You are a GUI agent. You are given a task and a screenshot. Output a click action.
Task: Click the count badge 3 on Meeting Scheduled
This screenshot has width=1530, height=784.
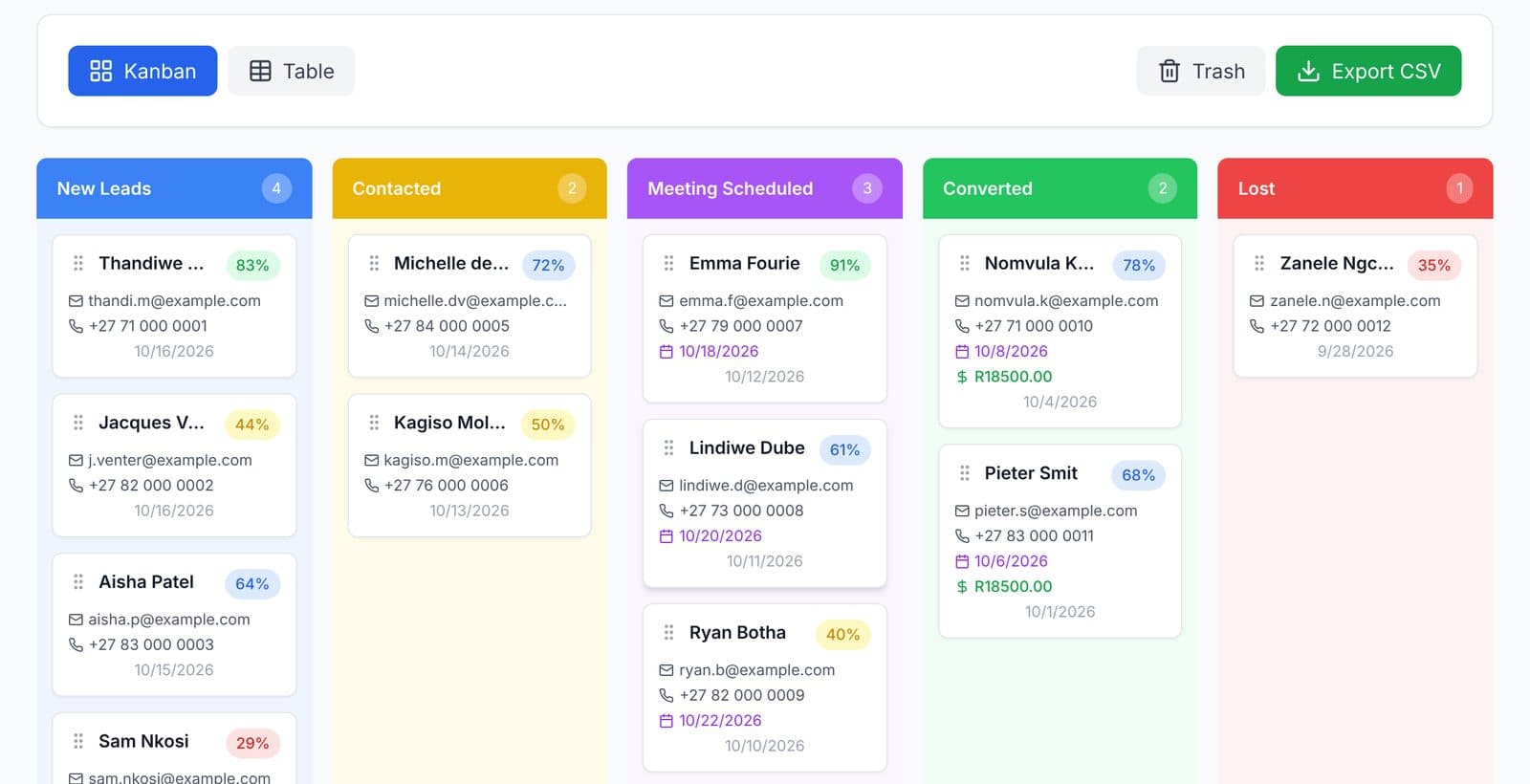(867, 188)
